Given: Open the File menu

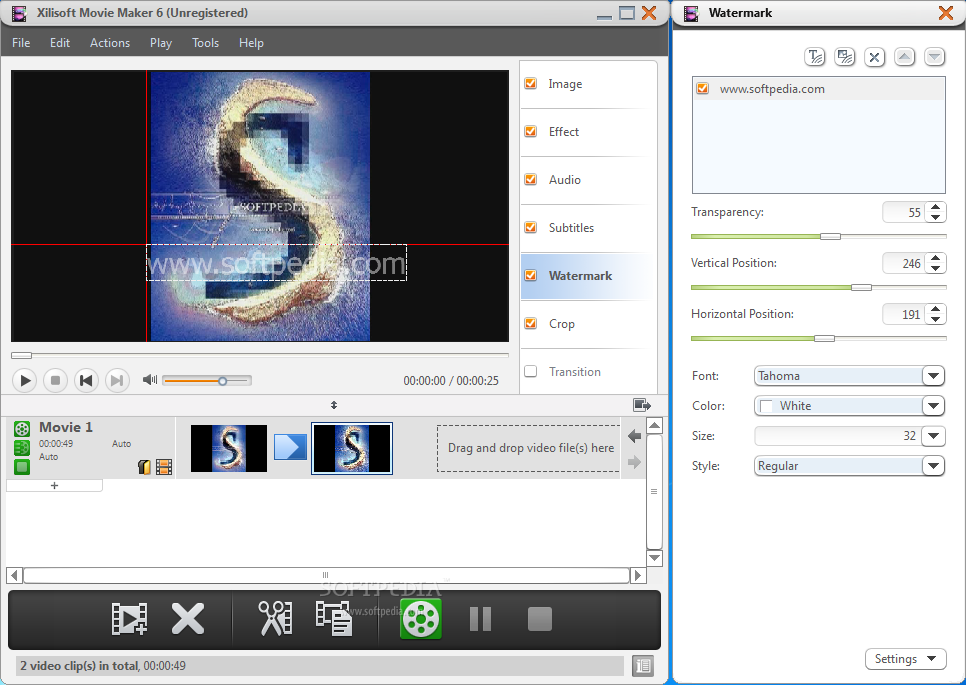Looking at the screenshot, I should coord(21,43).
